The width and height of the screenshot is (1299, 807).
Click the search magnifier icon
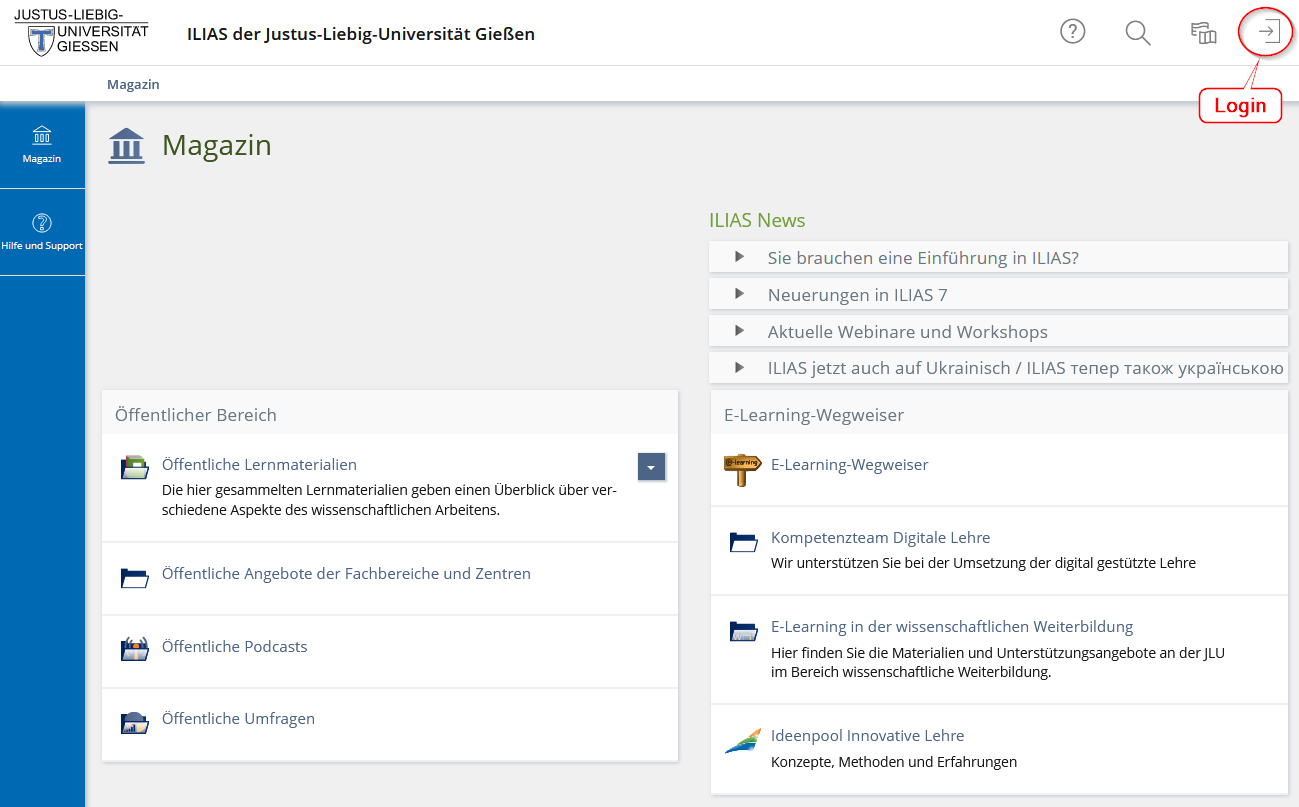(x=1137, y=32)
